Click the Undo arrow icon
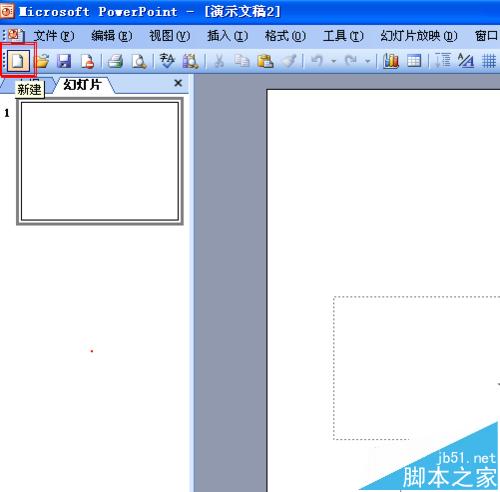500x492 pixels. coord(317,61)
